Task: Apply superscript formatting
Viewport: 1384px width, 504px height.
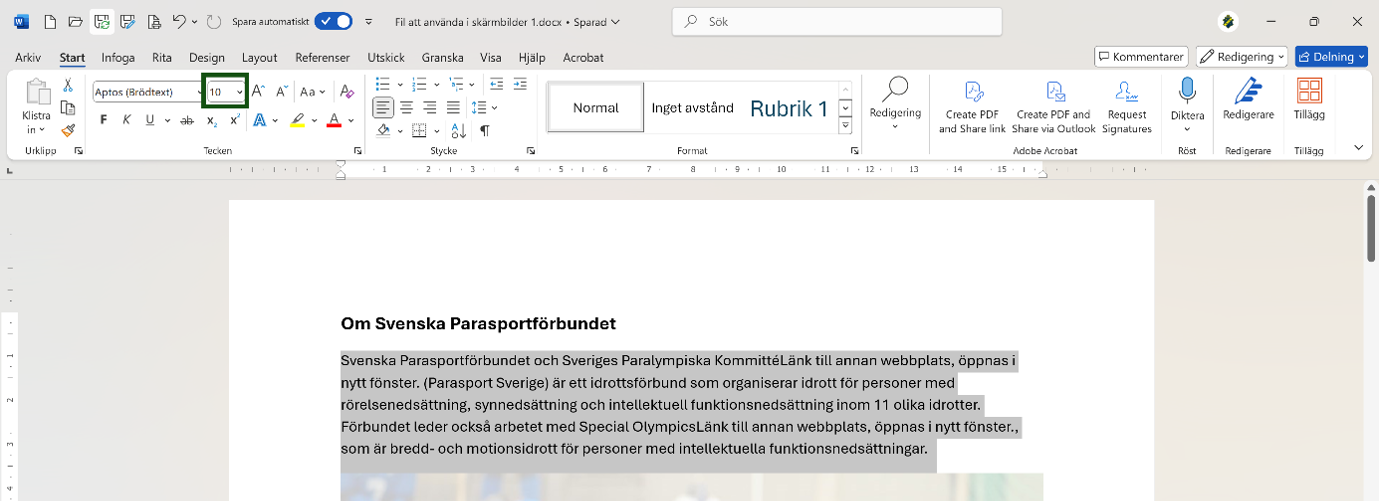Action: coord(235,120)
